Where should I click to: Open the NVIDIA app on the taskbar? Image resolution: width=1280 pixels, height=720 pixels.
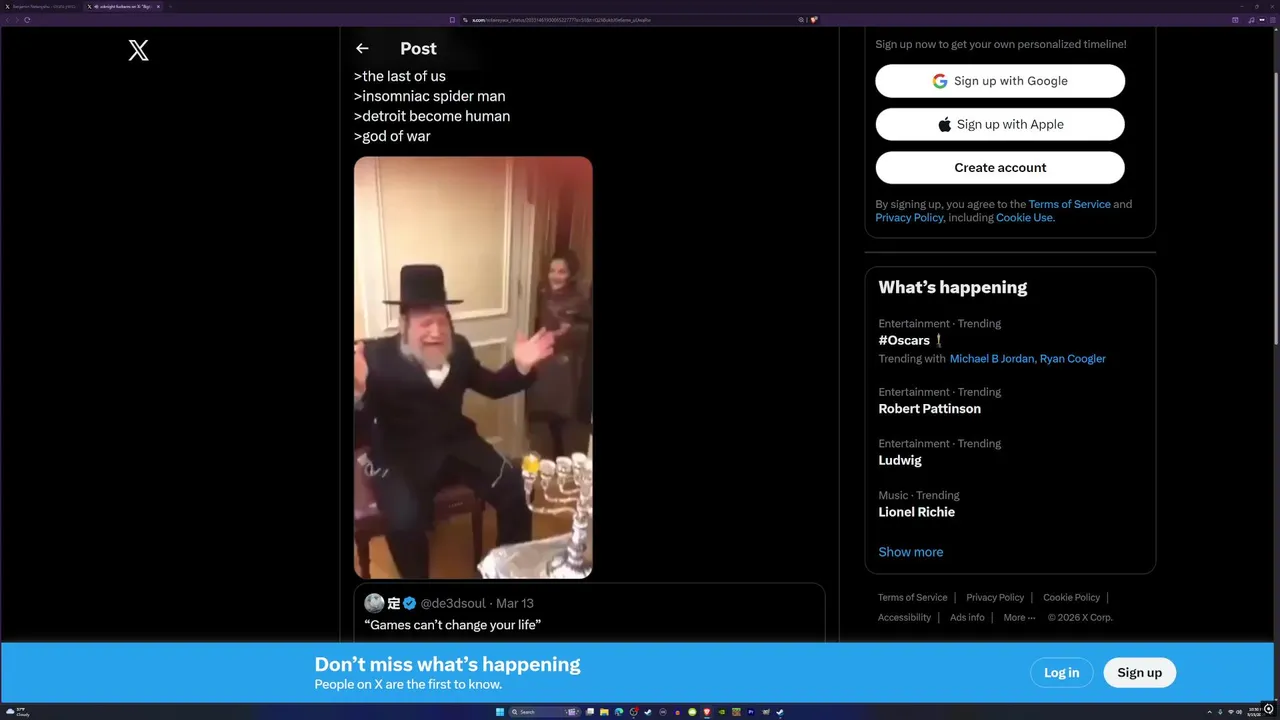coord(722,712)
